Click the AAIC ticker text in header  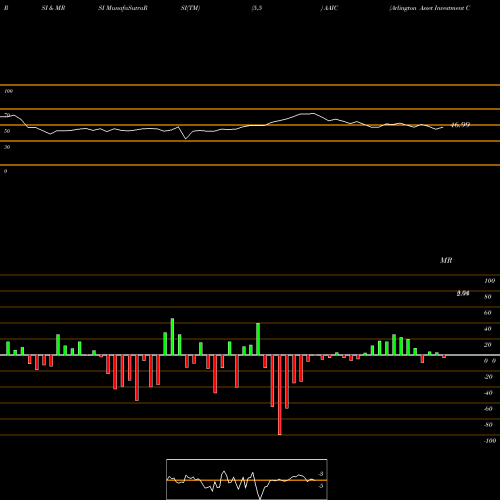point(329,8)
